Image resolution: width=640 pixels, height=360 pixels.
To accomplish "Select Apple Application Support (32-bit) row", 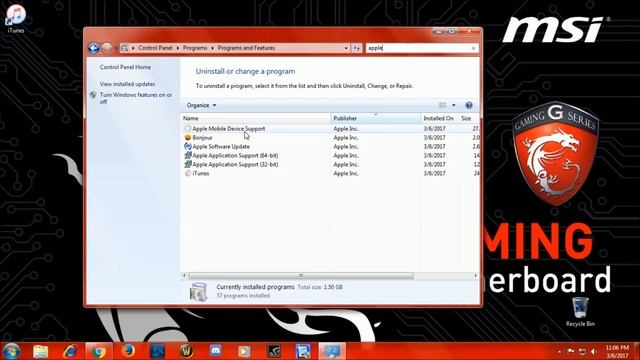I will (x=330, y=164).
